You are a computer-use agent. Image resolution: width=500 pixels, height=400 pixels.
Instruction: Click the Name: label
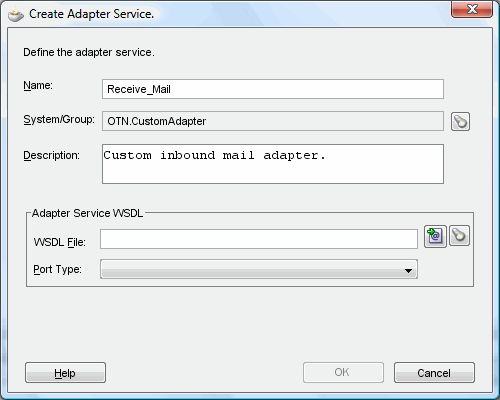tap(38, 86)
